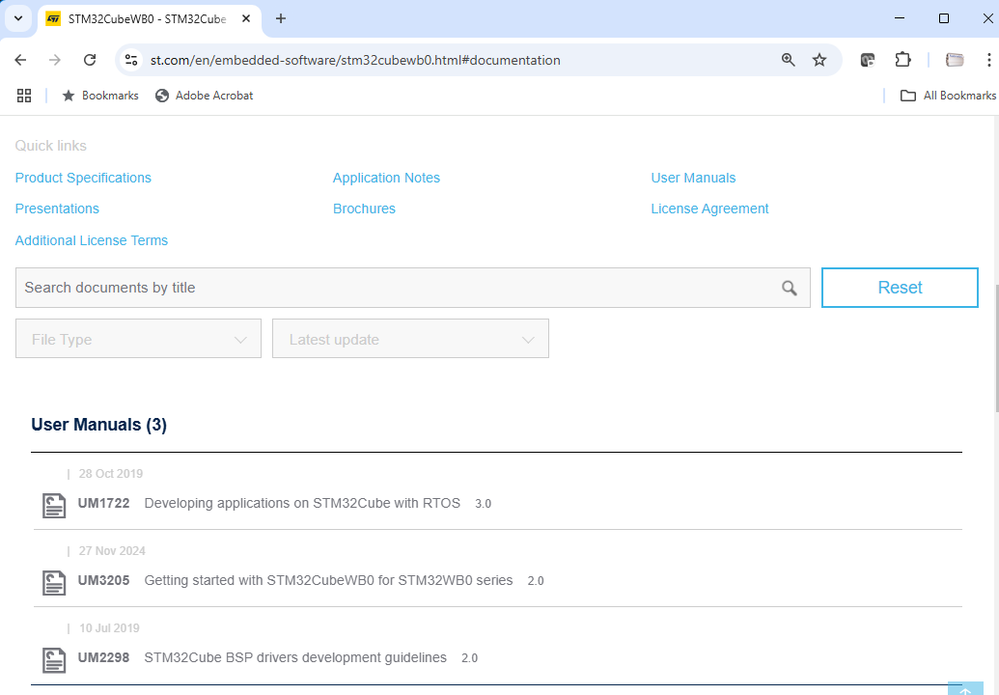Open the tab search dropdown arrow
This screenshot has width=999, height=695.
click(18, 18)
